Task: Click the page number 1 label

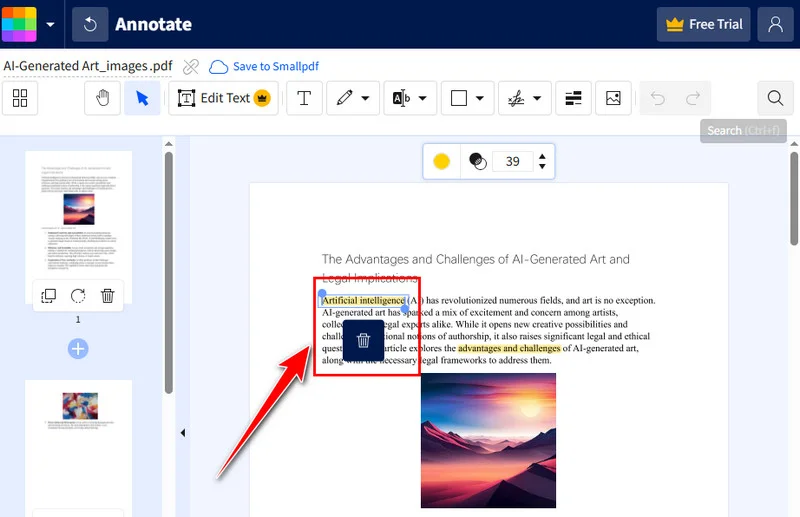Action: pyautogui.click(x=78, y=319)
